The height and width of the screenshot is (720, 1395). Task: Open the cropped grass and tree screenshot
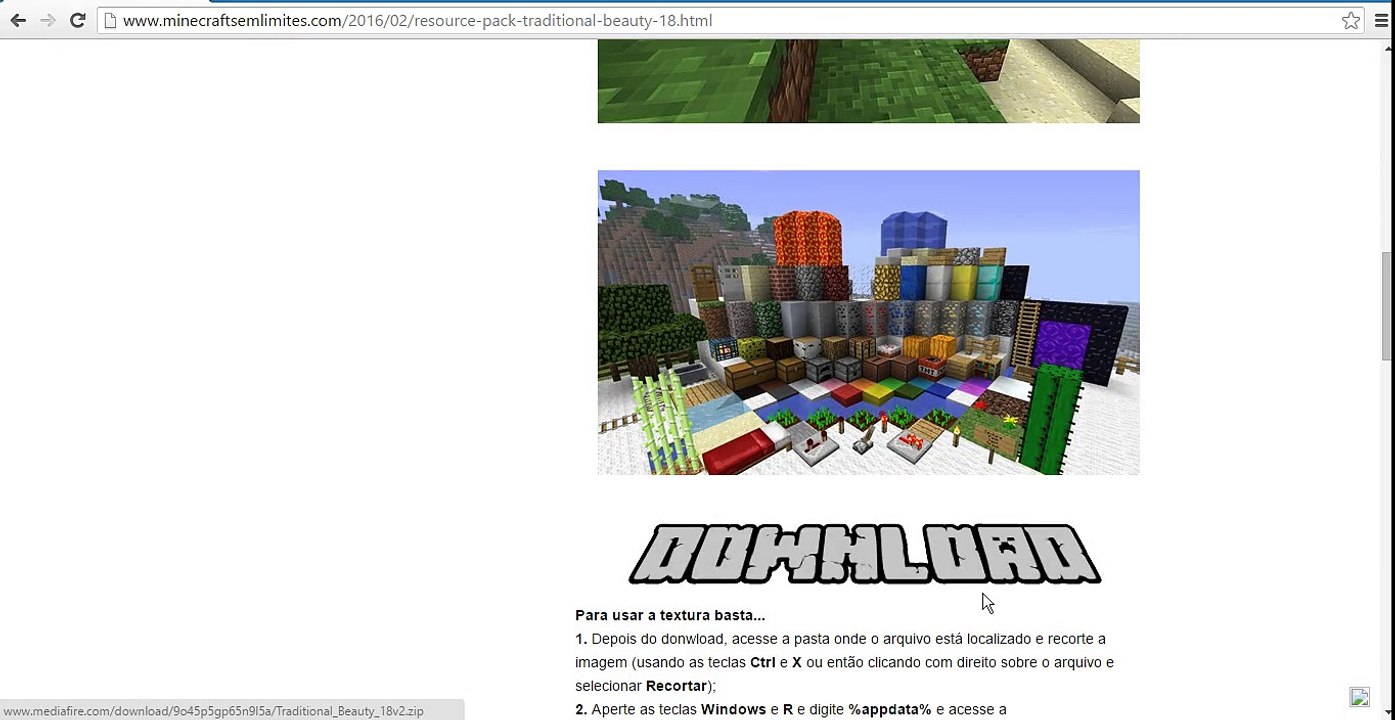click(868, 81)
